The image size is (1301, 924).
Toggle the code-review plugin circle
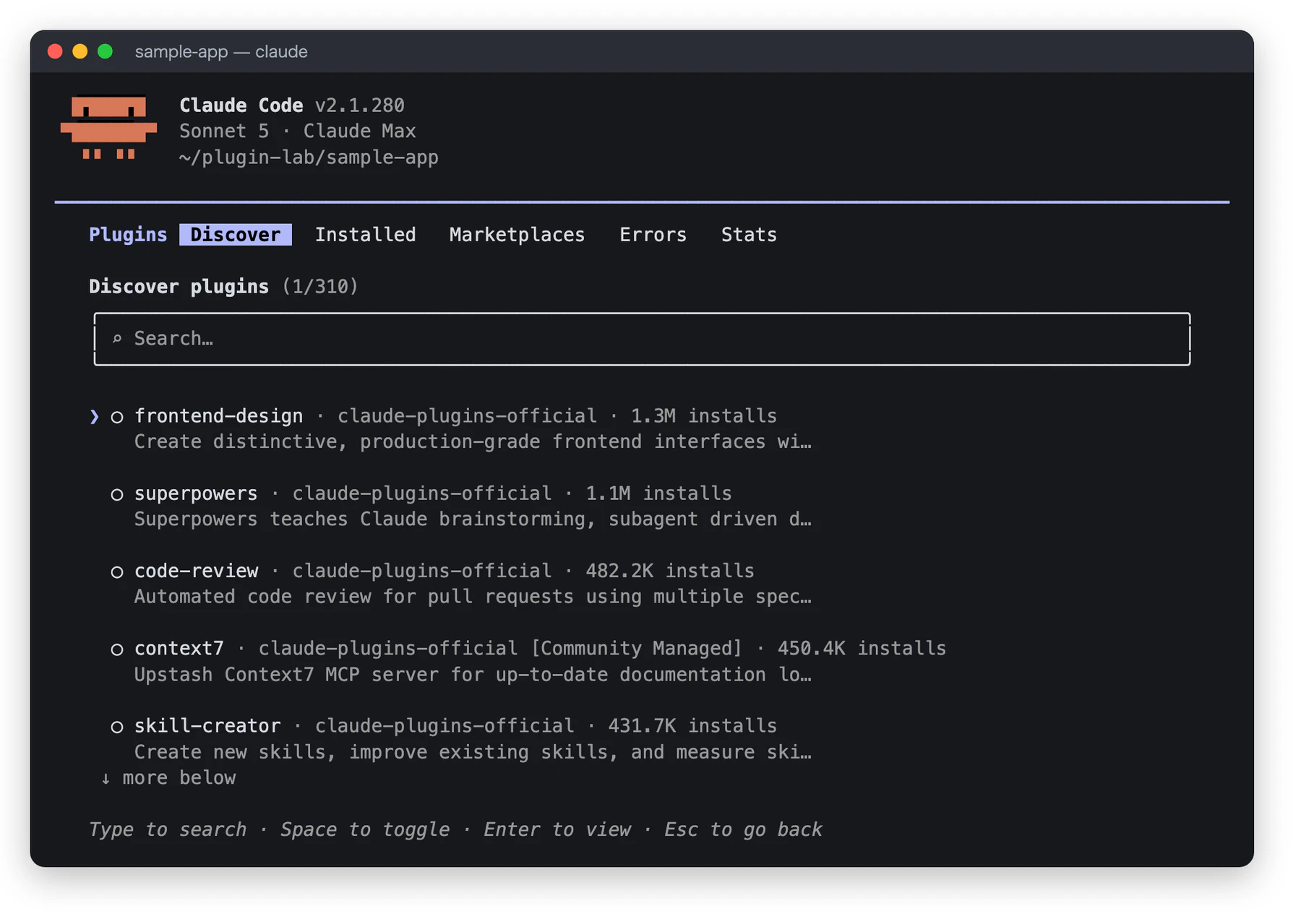click(x=116, y=571)
